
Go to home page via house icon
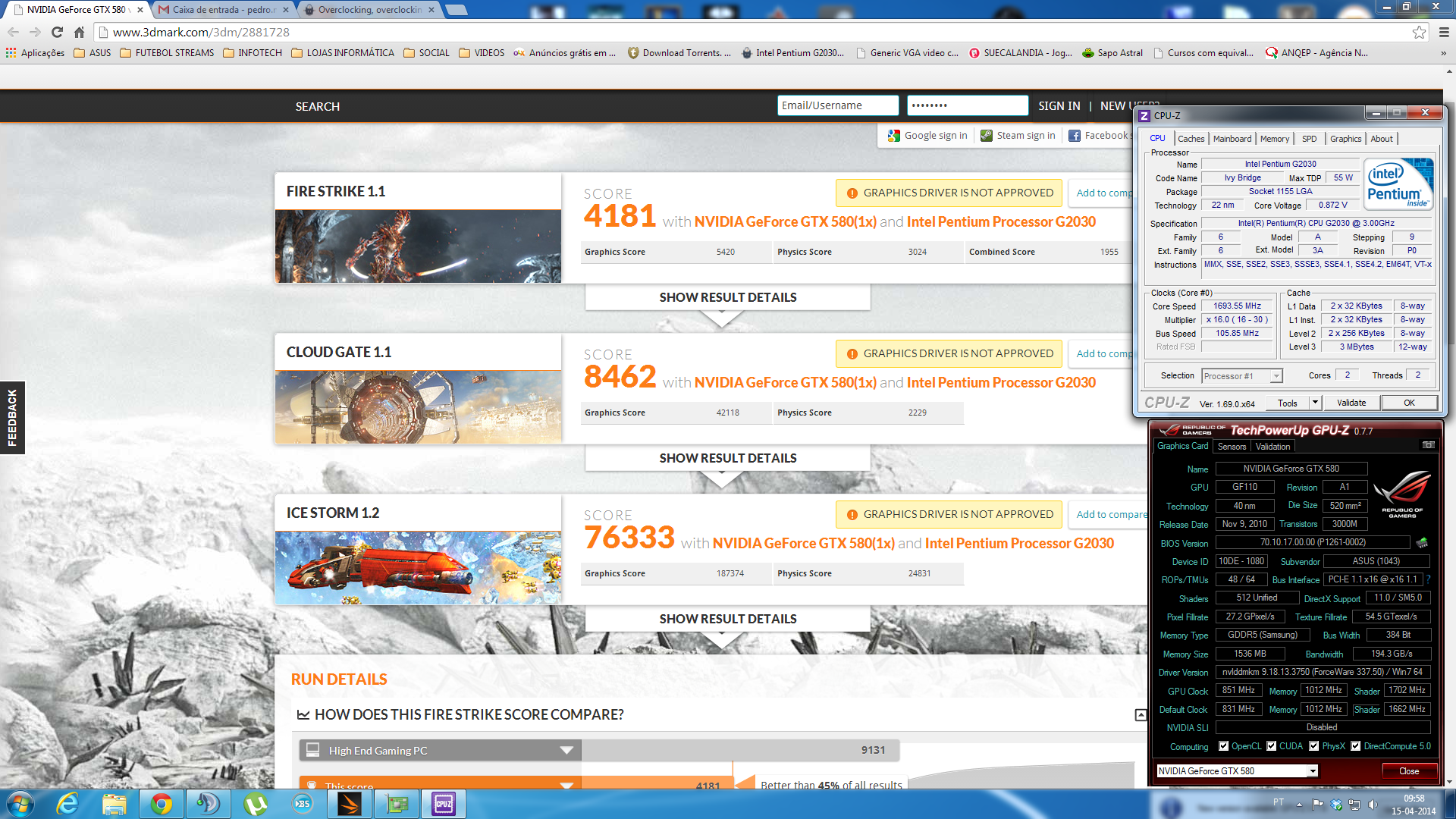pyautogui.click(x=79, y=32)
